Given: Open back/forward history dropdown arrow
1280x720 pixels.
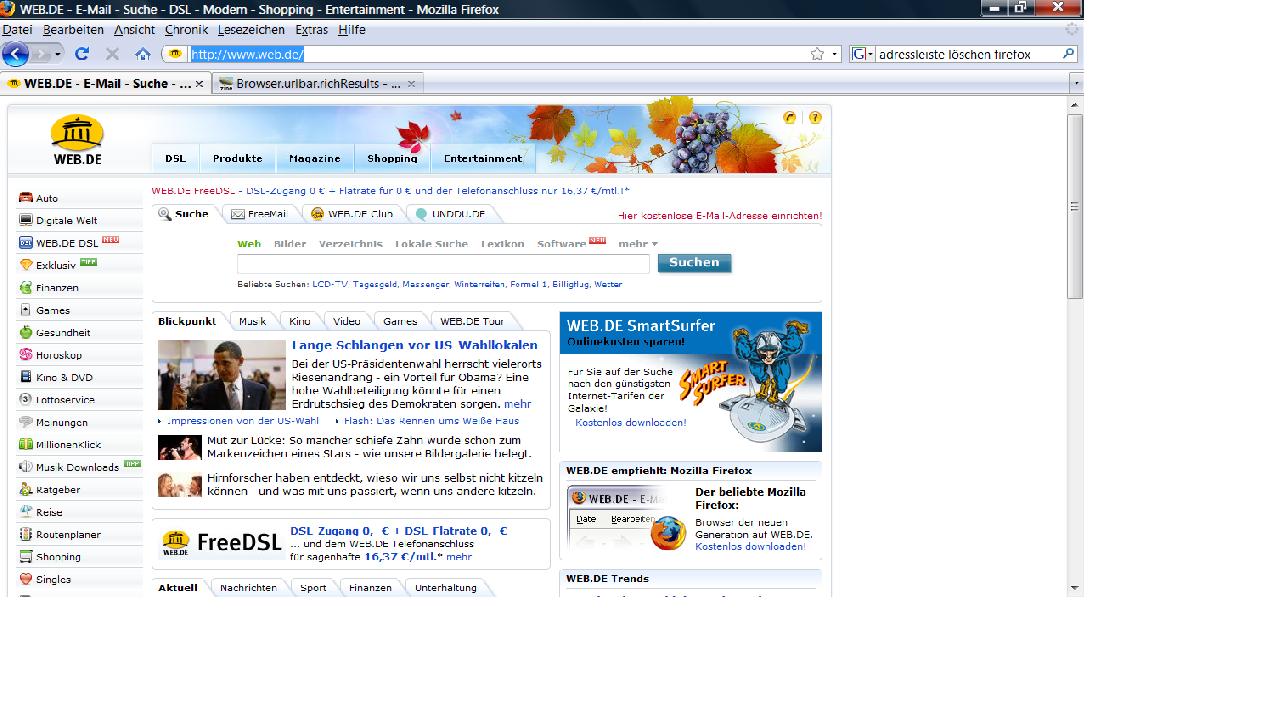Looking at the screenshot, I should [58, 54].
